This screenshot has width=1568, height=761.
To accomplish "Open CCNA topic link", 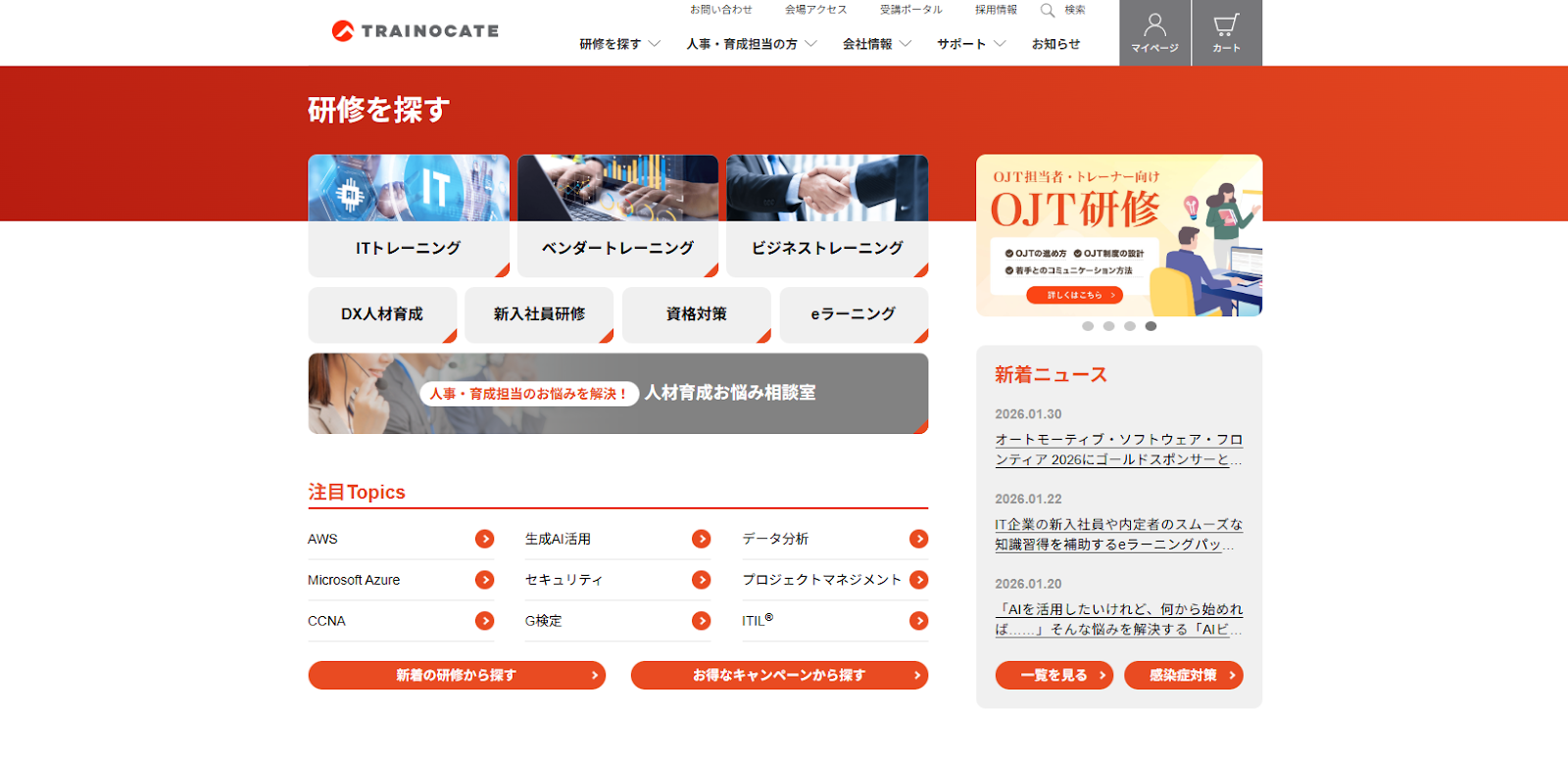I will click(326, 621).
